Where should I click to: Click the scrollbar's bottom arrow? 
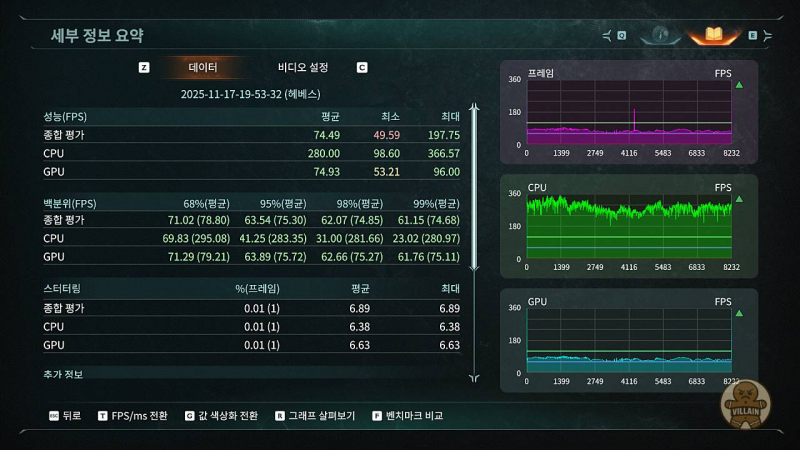pos(475,378)
